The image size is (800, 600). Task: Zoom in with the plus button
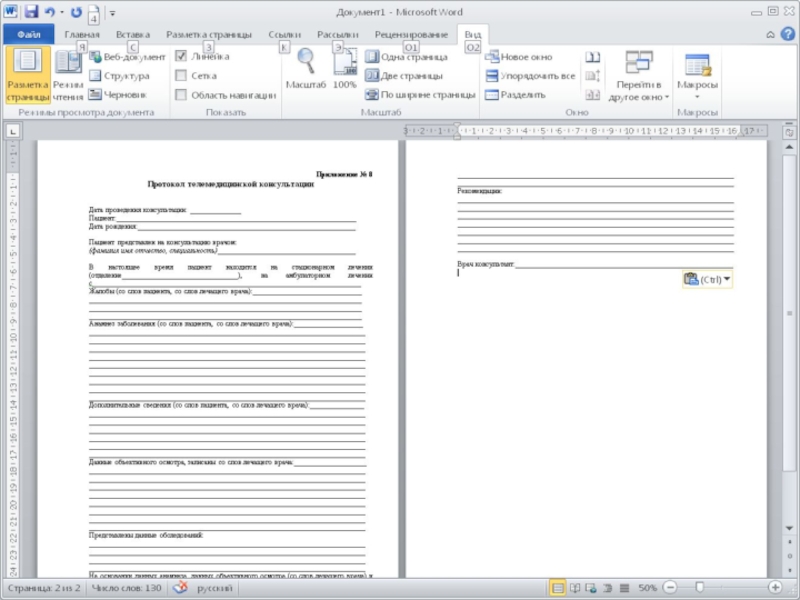tap(774, 588)
